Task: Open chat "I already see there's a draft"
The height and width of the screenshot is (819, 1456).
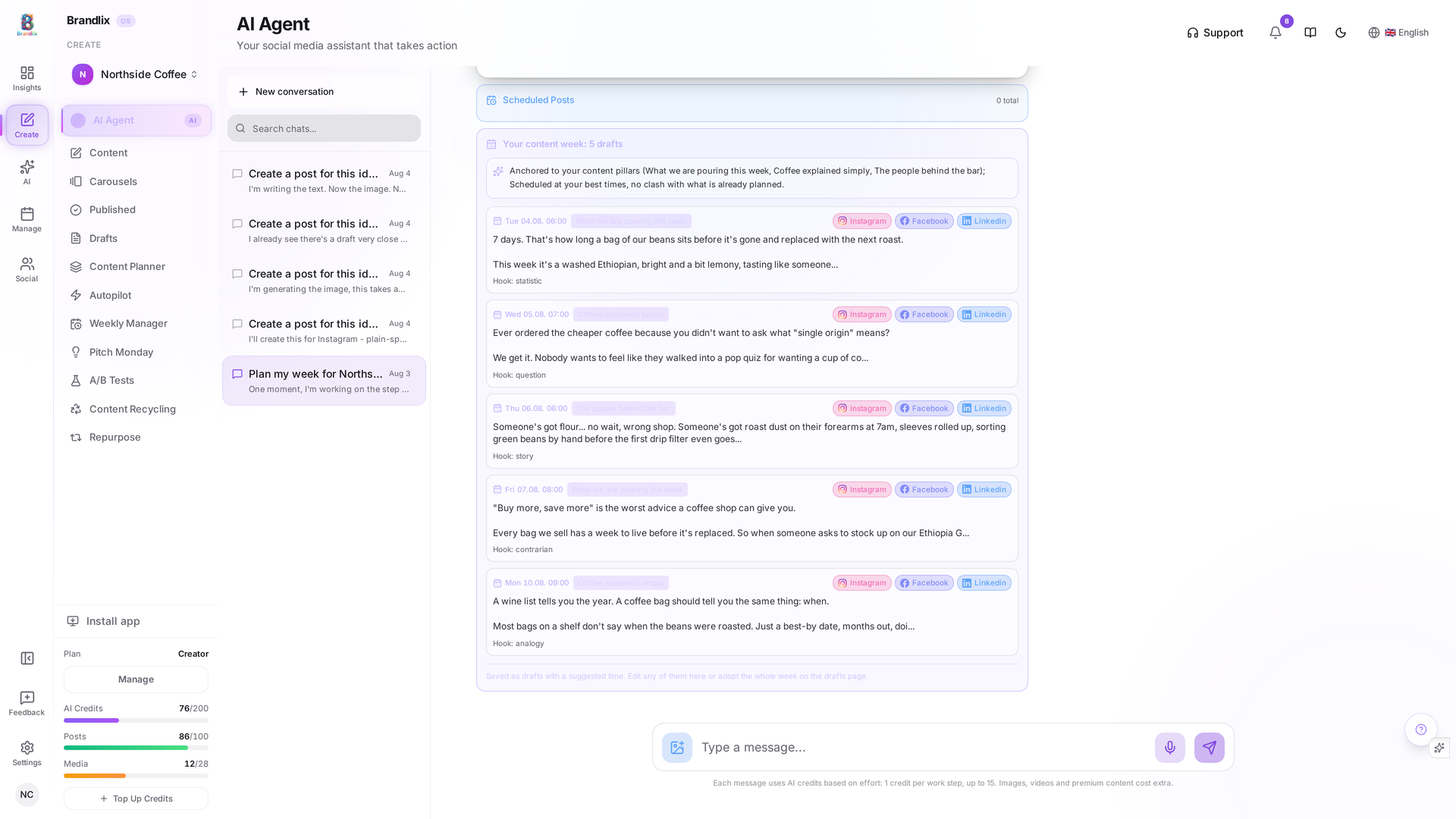Action: pos(324,231)
